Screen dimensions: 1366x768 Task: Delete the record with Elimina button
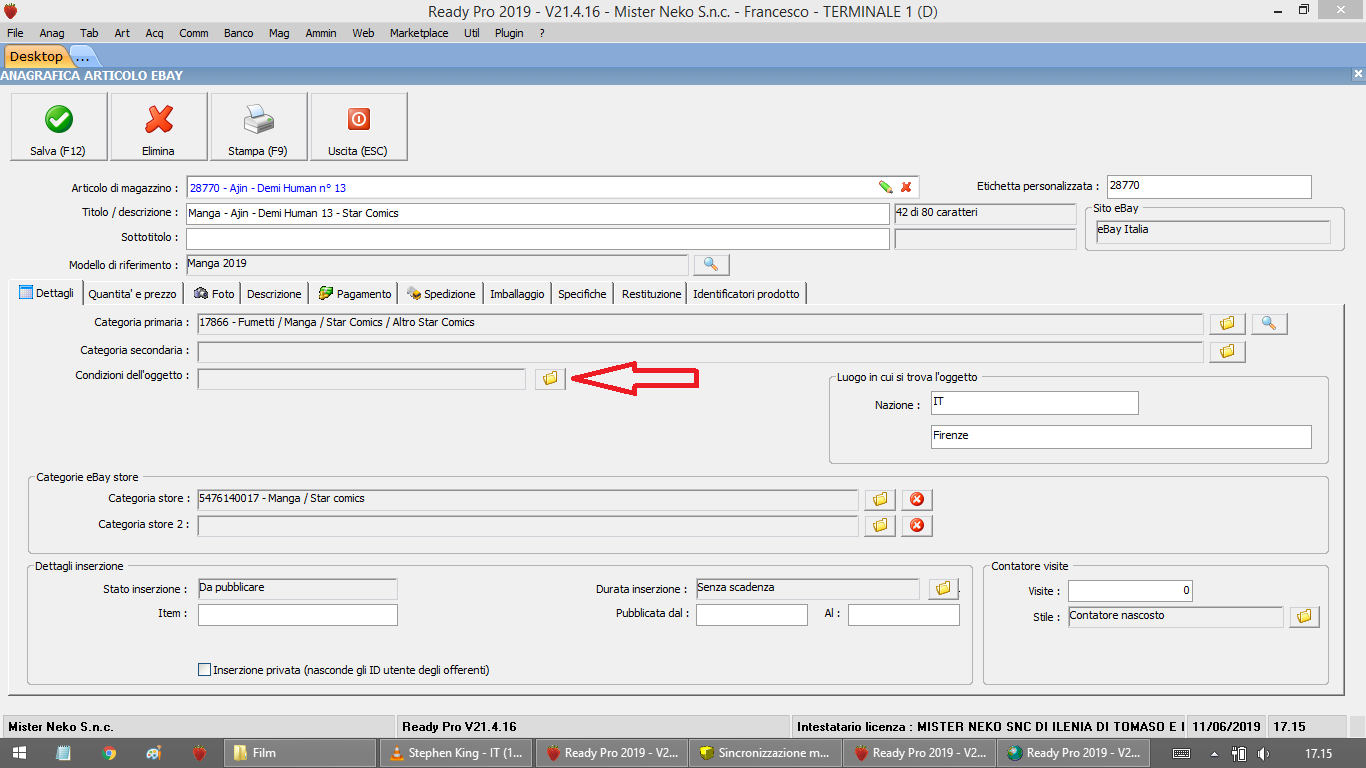(x=159, y=127)
